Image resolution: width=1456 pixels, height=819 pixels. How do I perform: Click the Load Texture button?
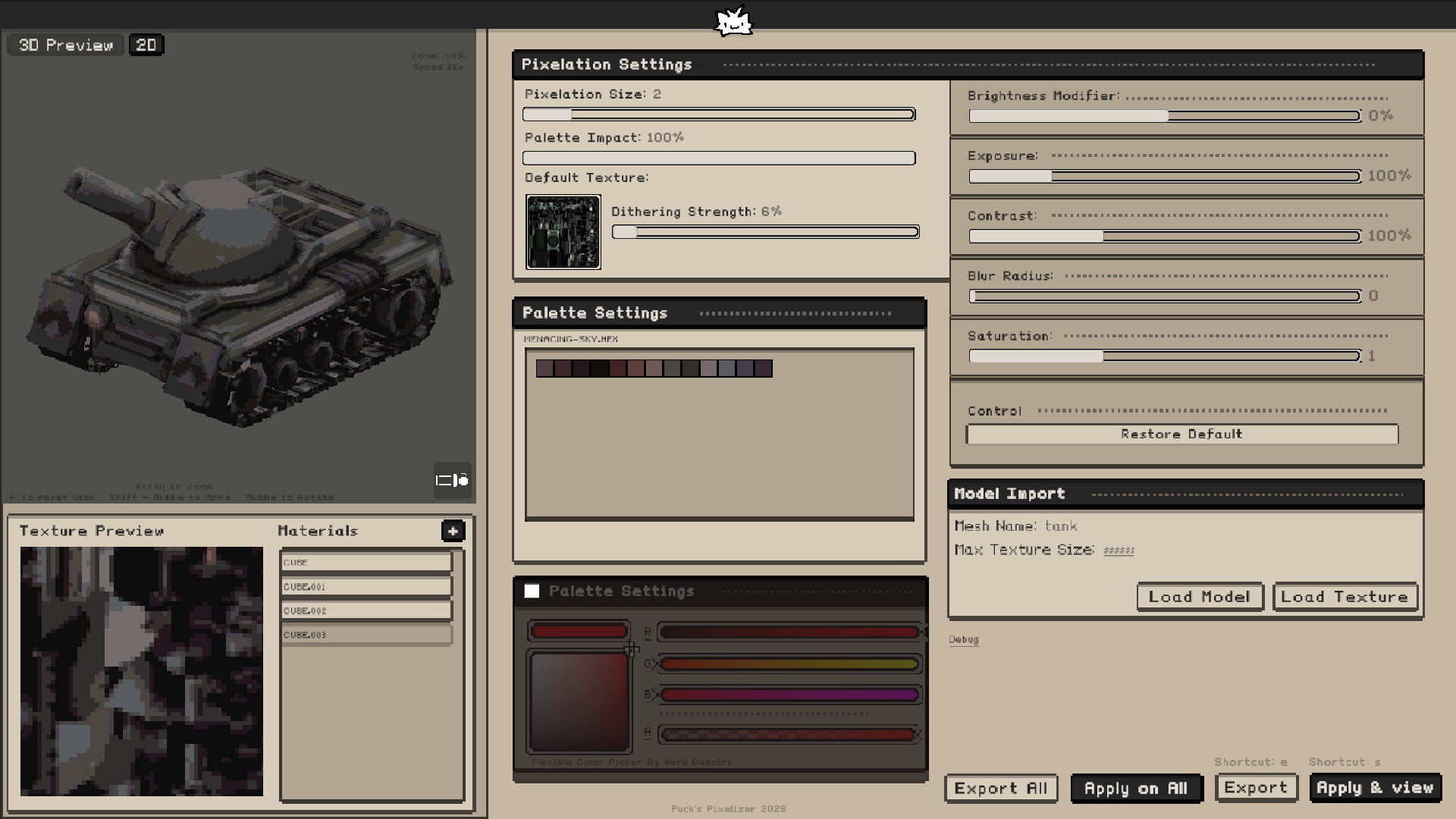click(1344, 597)
